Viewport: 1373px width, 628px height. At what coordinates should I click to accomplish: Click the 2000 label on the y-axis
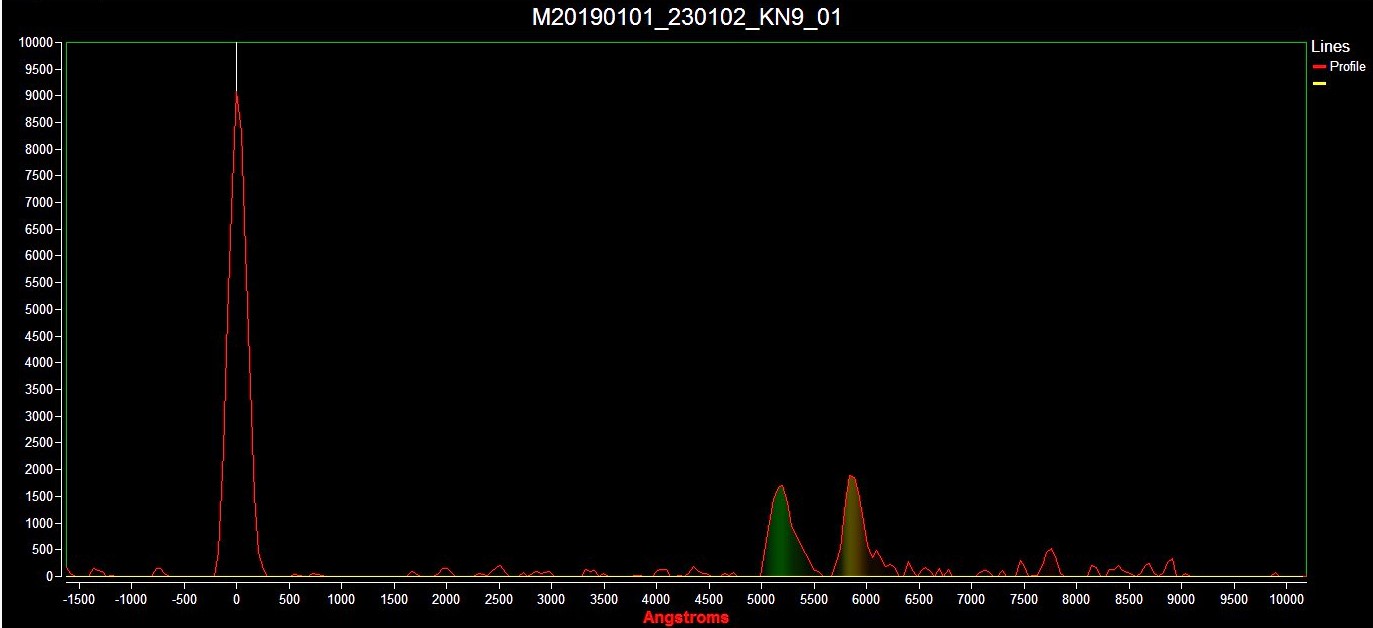(x=37, y=470)
